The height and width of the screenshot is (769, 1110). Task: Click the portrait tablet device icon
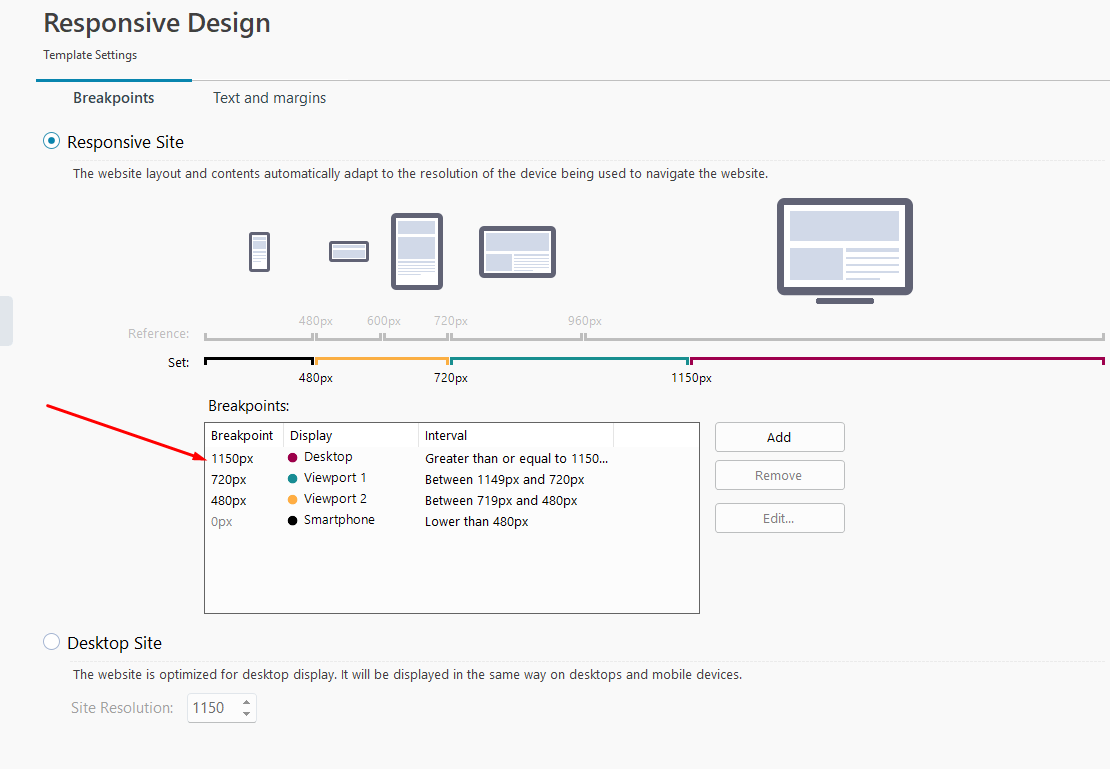[417, 251]
